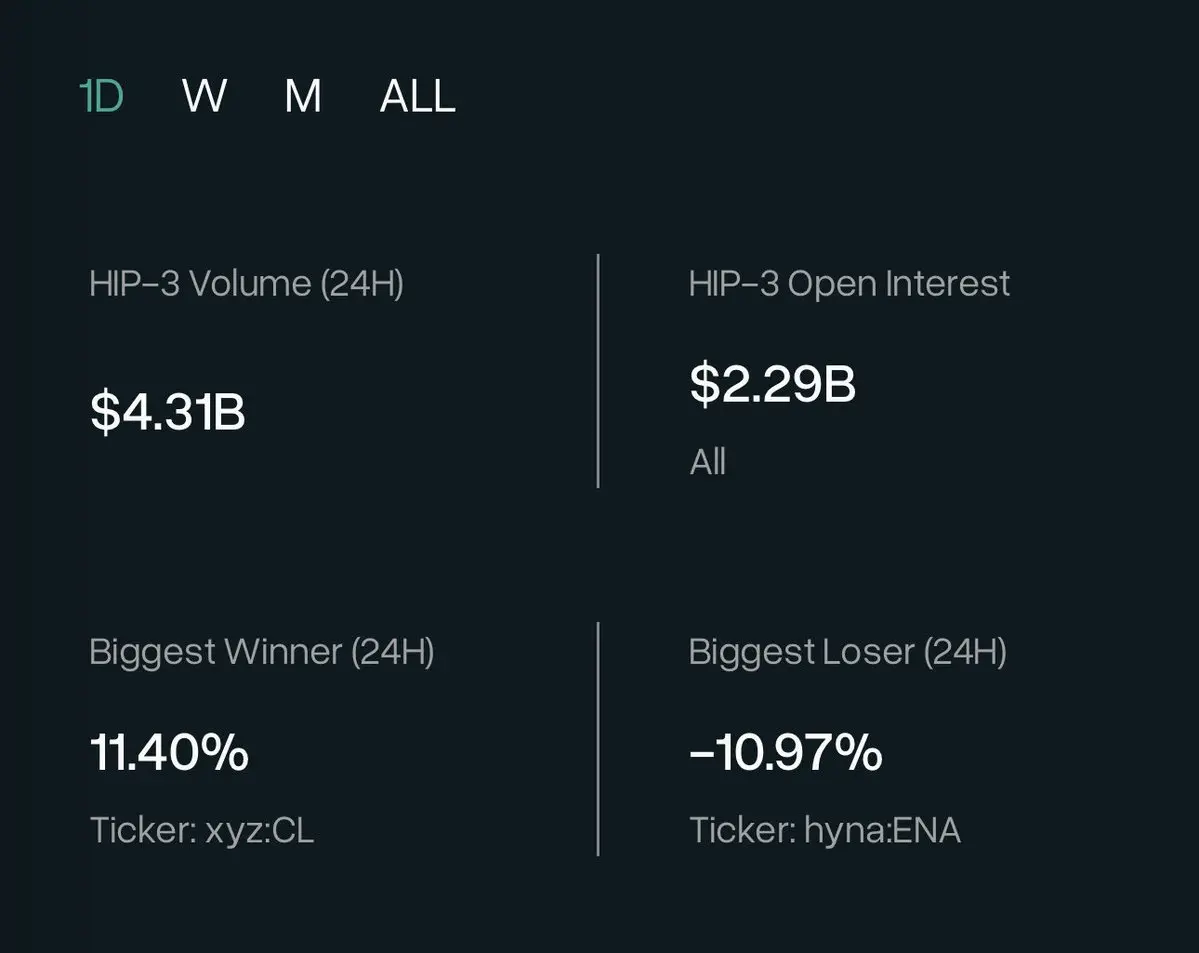Switch to the M monthly tab
The image size is (1199, 953).
point(303,97)
